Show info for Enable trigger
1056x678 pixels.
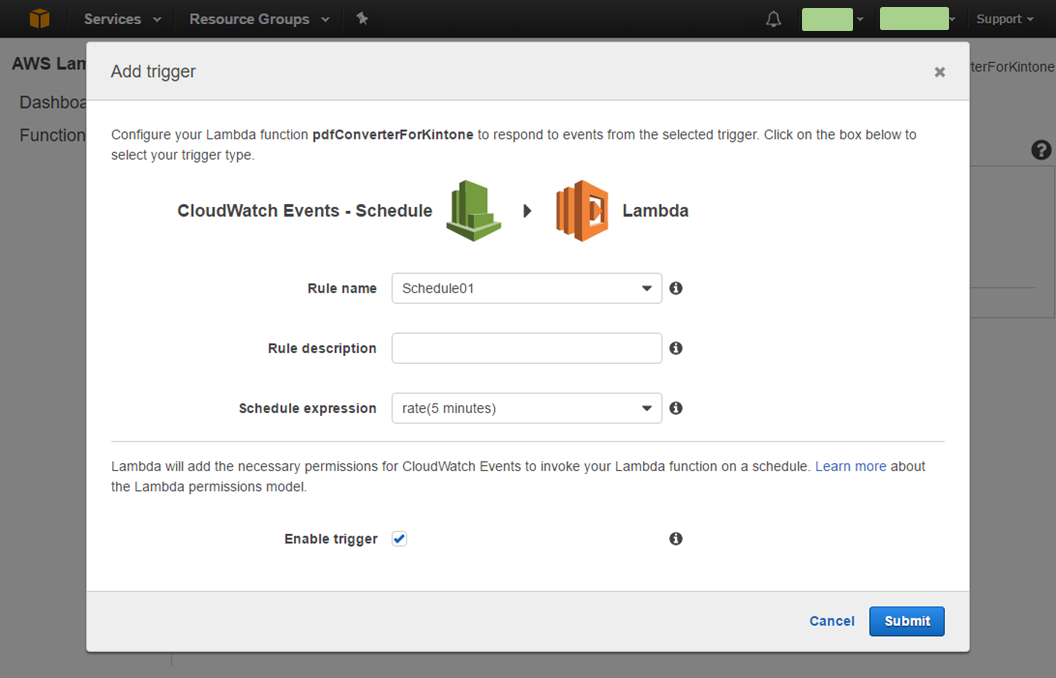tap(675, 539)
